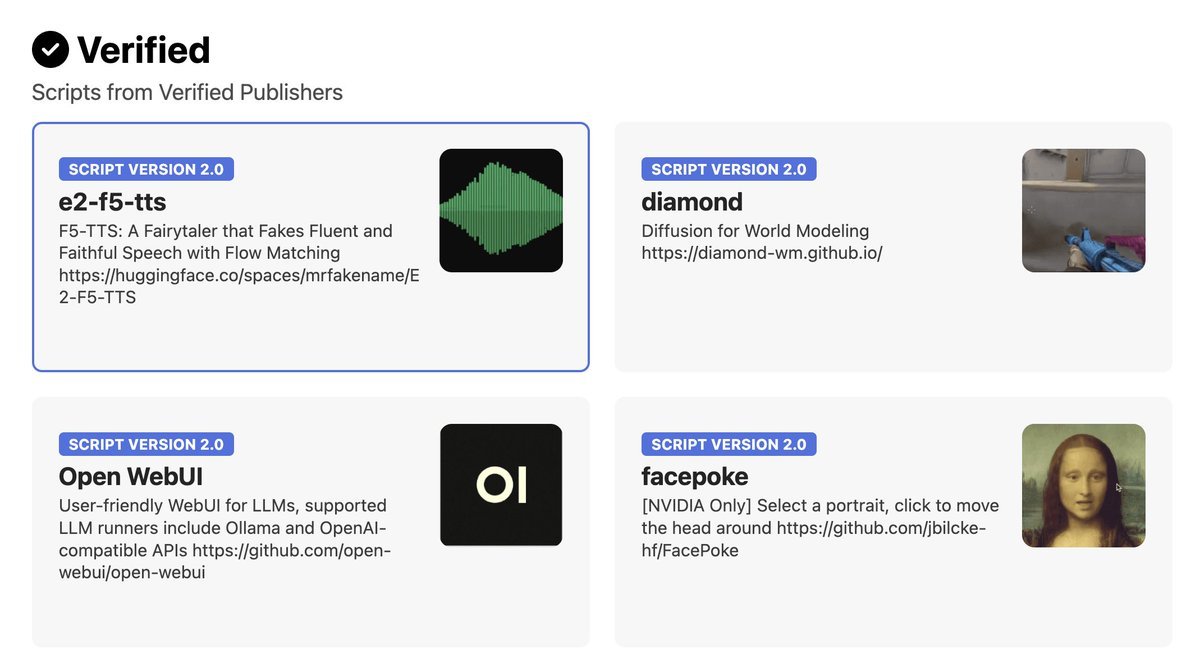
Task: Click Script Version 2.0 badge on e2-f5-tts
Action: pyautogui.click(x=146, y=169)
